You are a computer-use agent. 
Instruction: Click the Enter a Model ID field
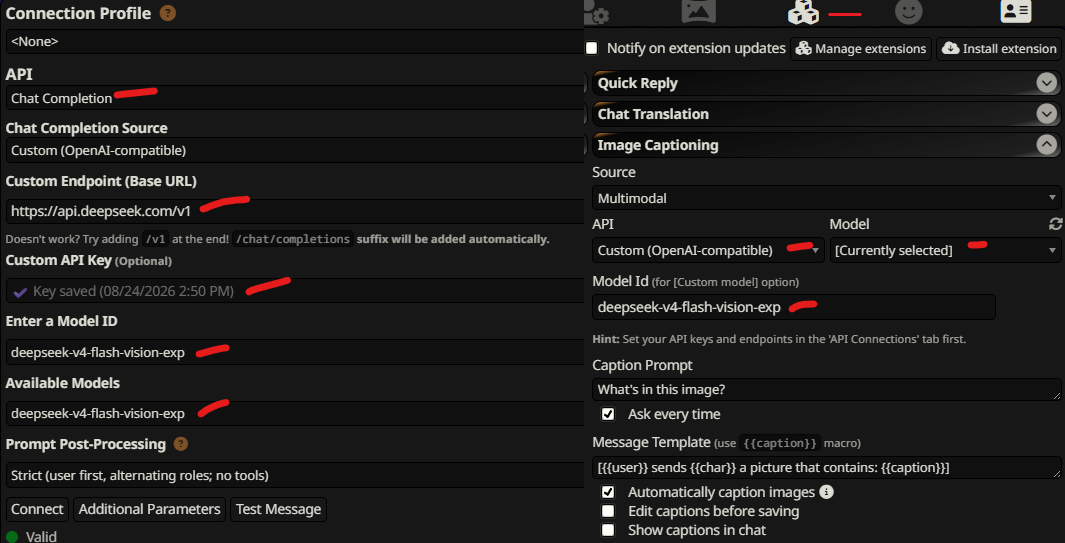pyautogui.click(x=295, y=352)
